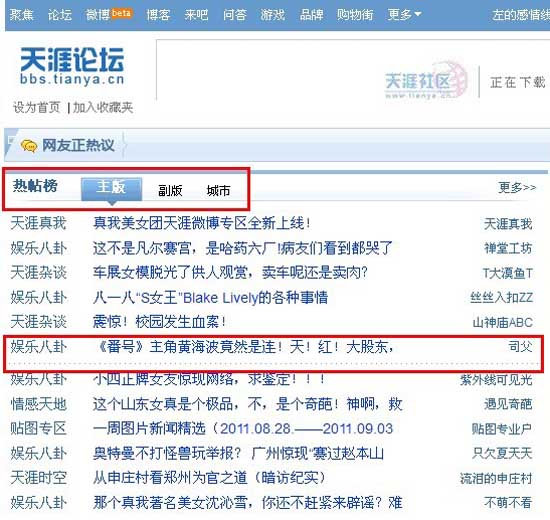Viewport: 550px width, 520px height.
Task: Open author link 山神庙ABC
Action: pyautogui.click(x=503, y=322)
